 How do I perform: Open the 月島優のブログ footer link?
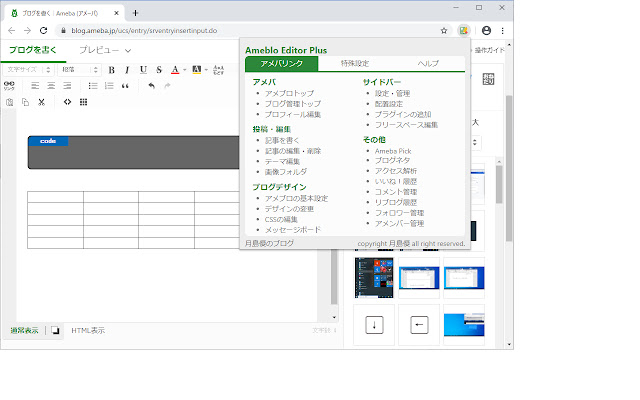coord(269,243)
